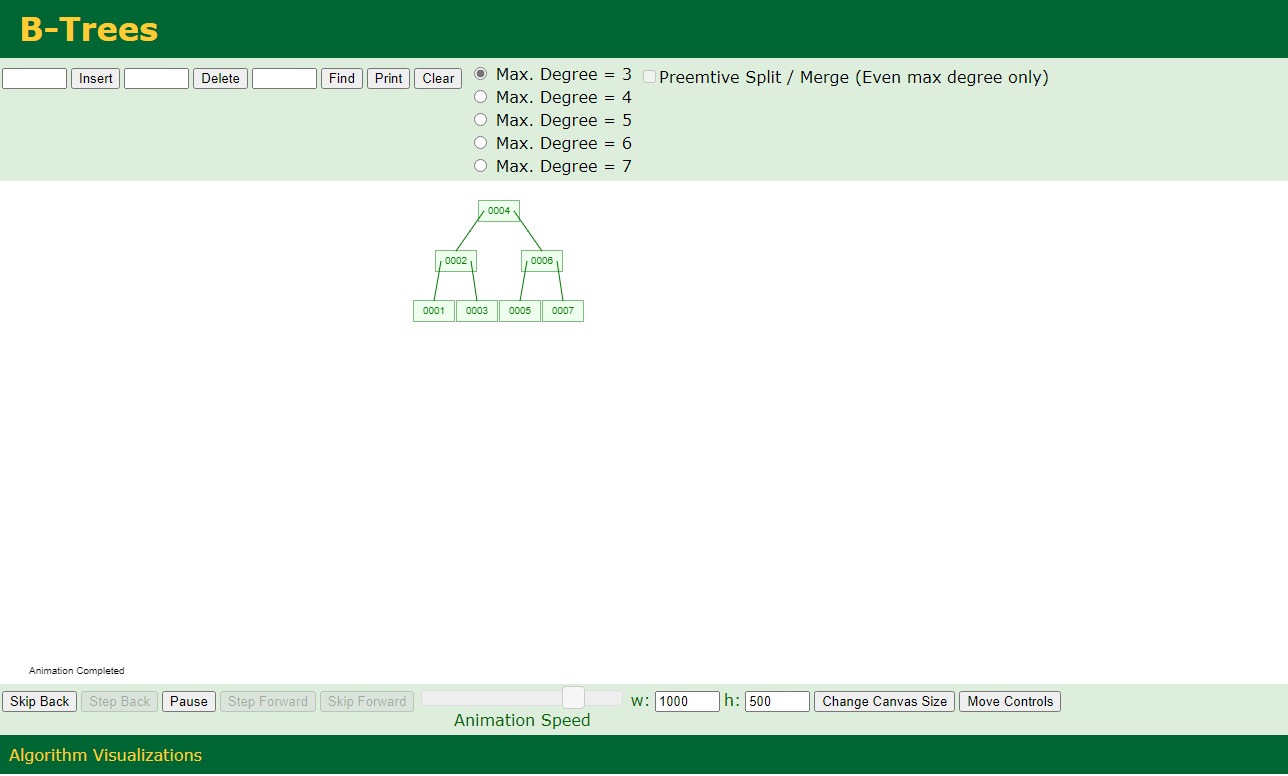This screenshot has width=1288, height=776.
Task: Enable Preemtive Split / Merge checkbox
Action: tap(649, 76)
